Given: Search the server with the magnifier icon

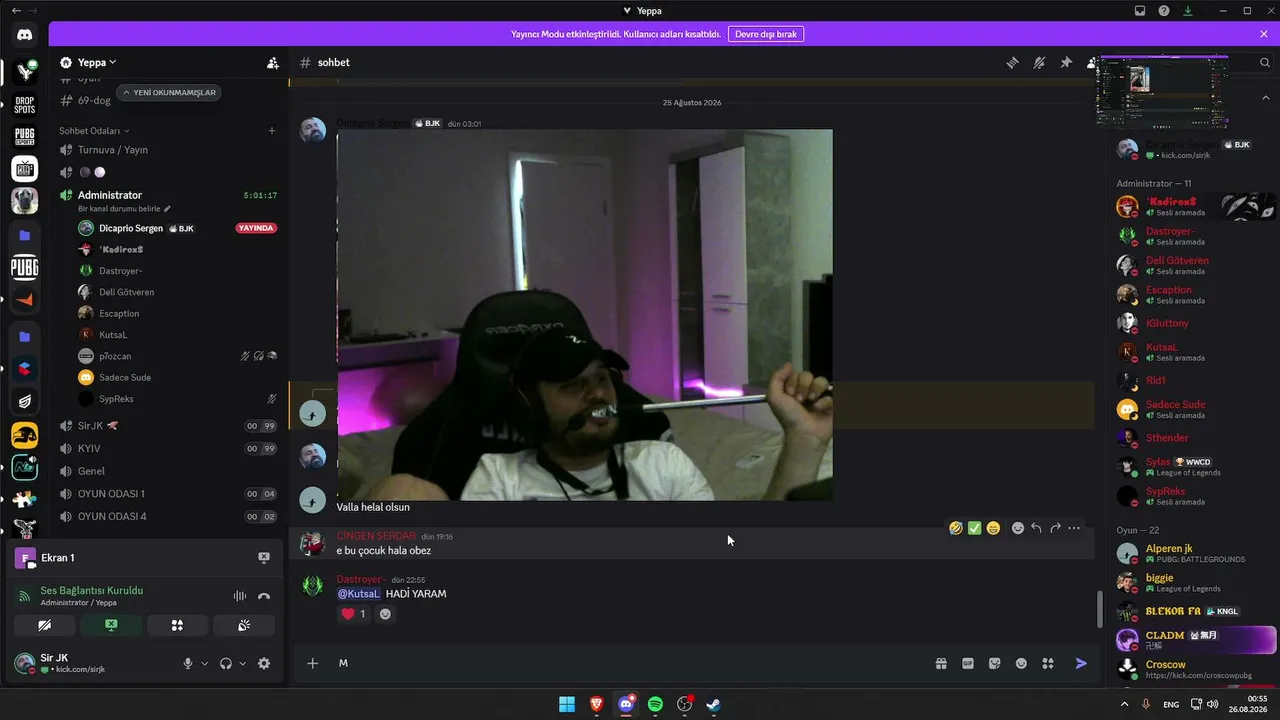Looking at the screenshot, I should (x=1265, y=62).
